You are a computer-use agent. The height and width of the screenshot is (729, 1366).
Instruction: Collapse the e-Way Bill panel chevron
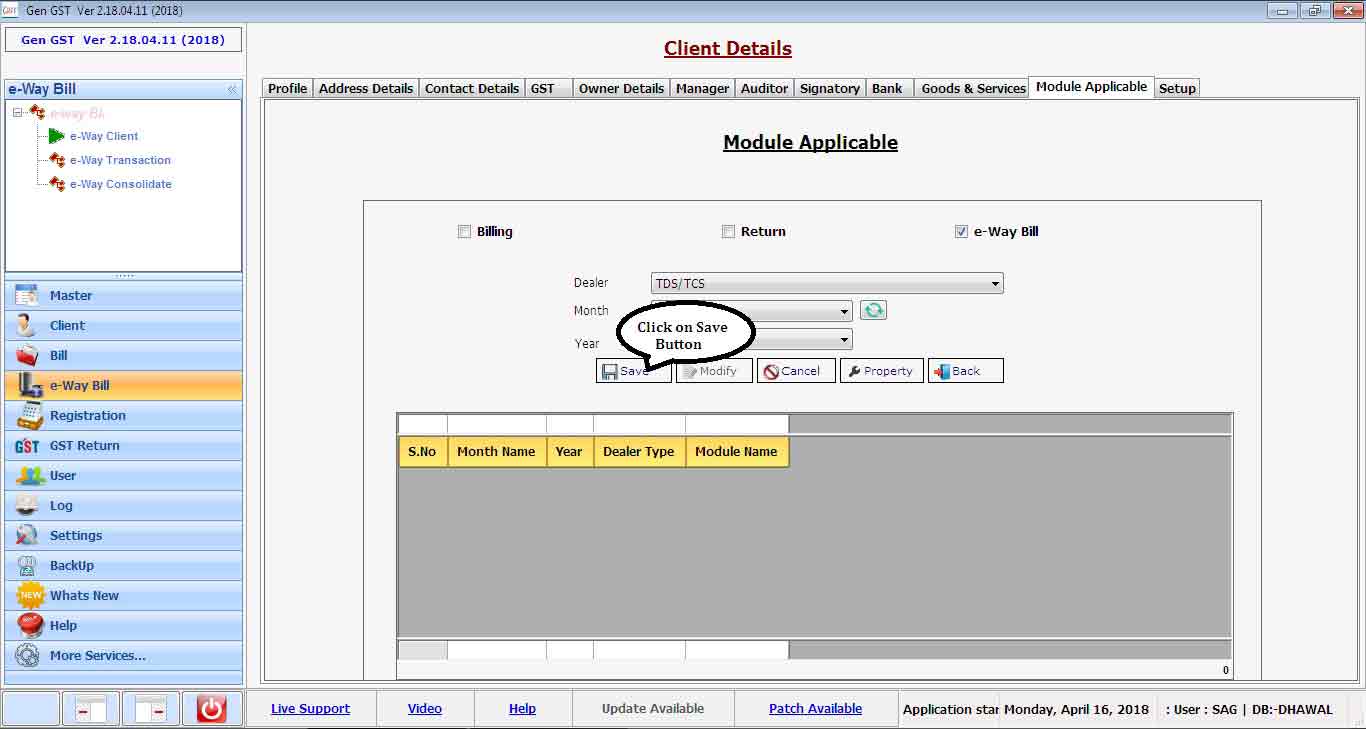click(x=232, y=89)
